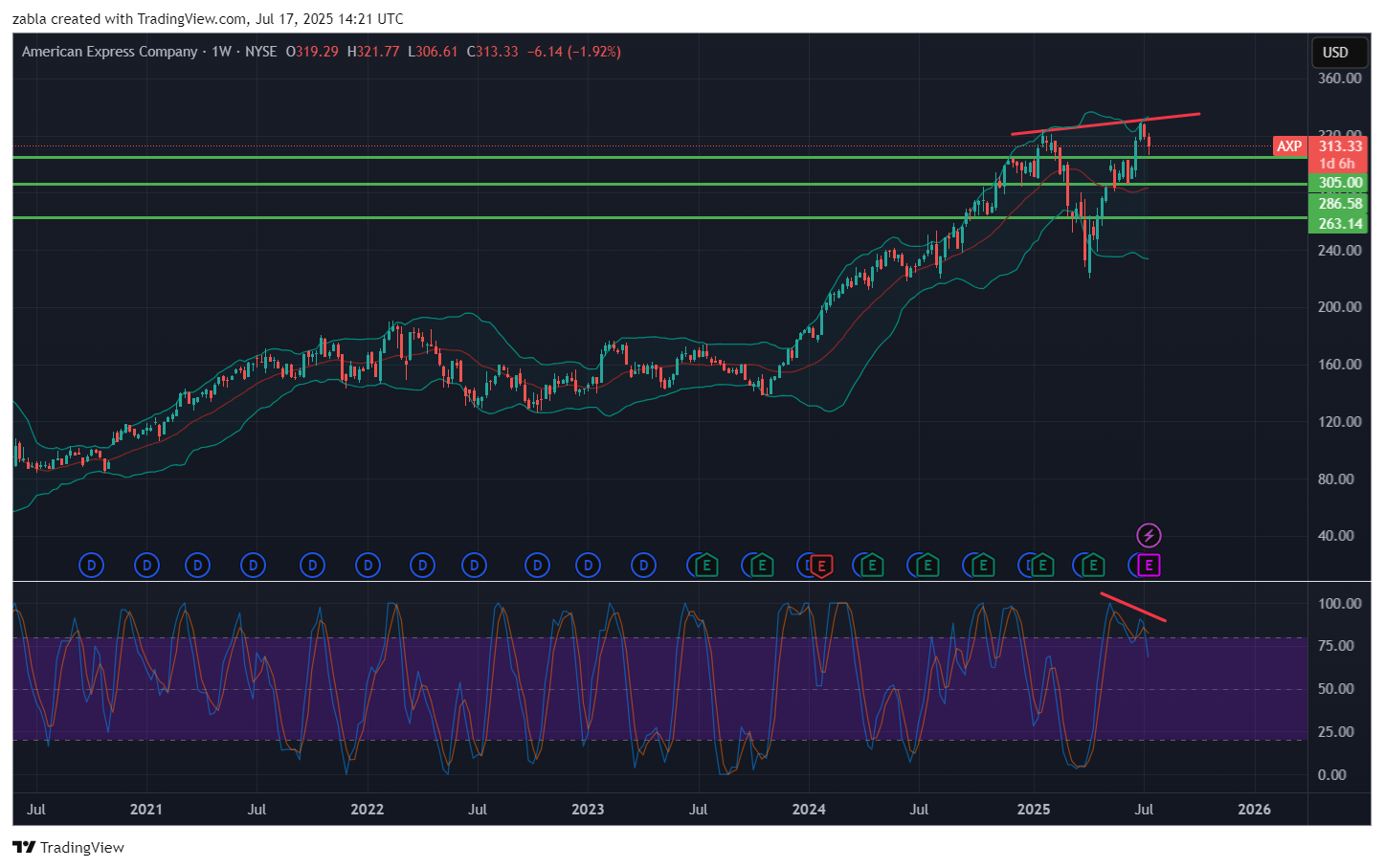
Task: Select the red trendline above the price highs
Action: tap(1105, 123)
